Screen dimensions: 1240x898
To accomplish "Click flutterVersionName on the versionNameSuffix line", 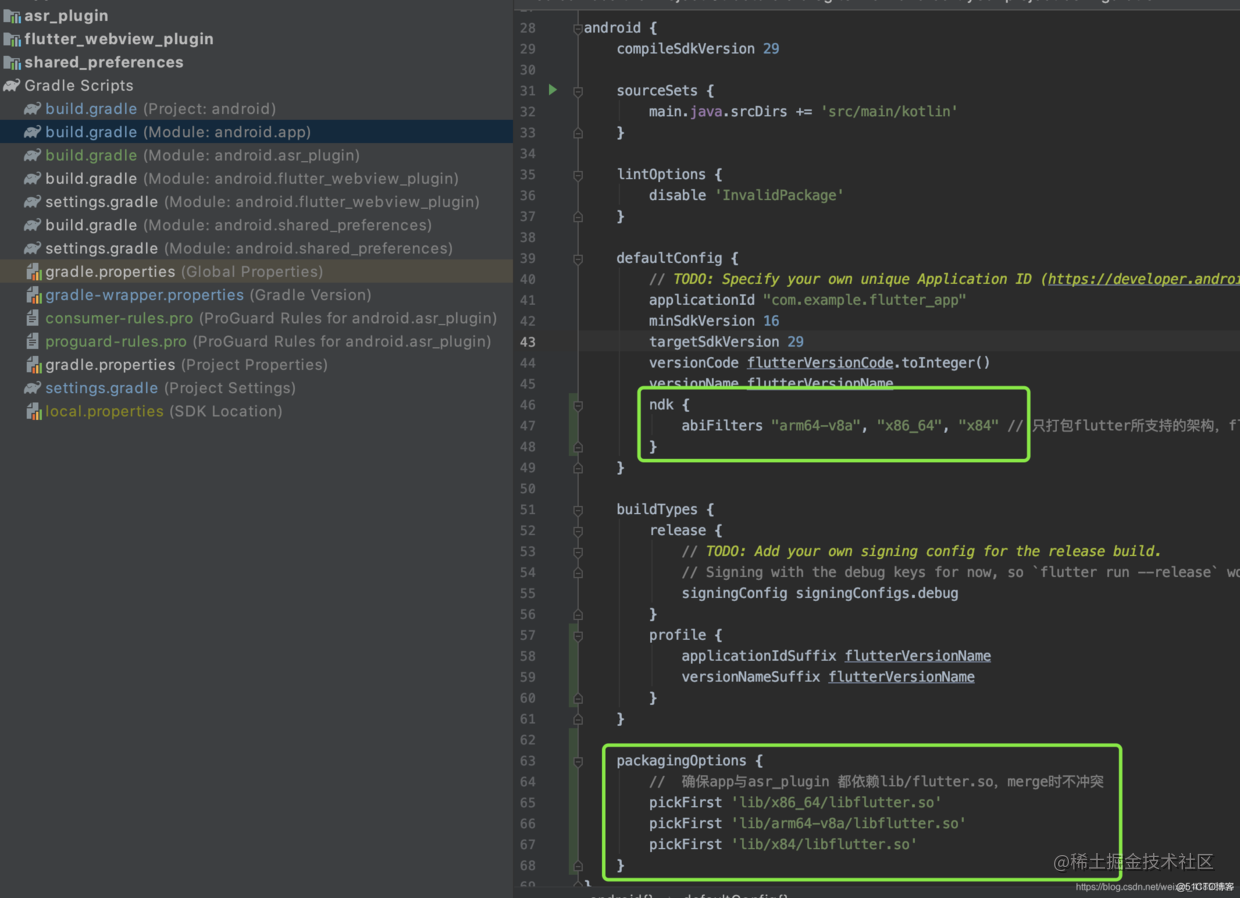I will [901, 677].
